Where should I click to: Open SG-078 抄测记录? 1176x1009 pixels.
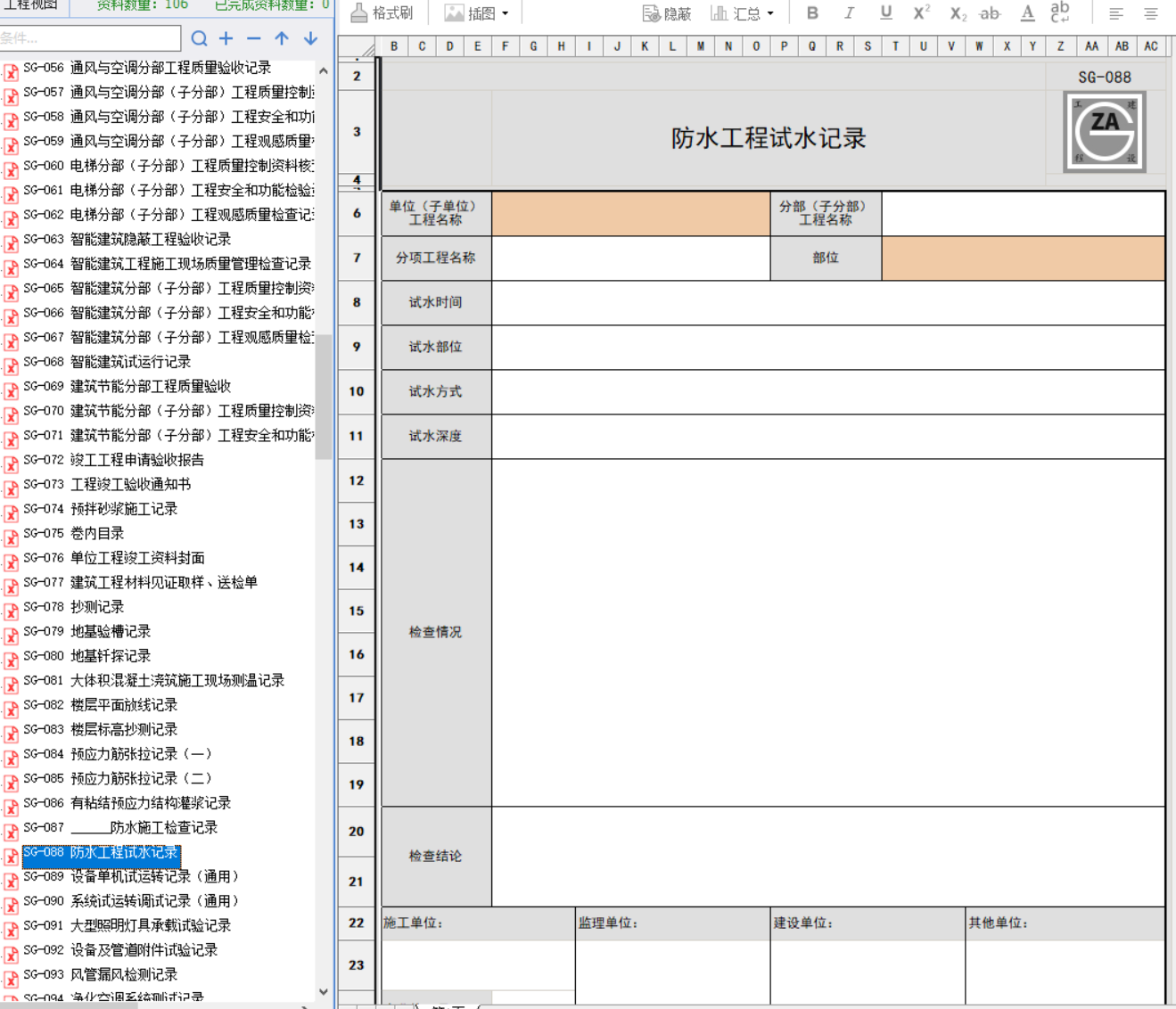pyautogui.click(x=73, y=607)
